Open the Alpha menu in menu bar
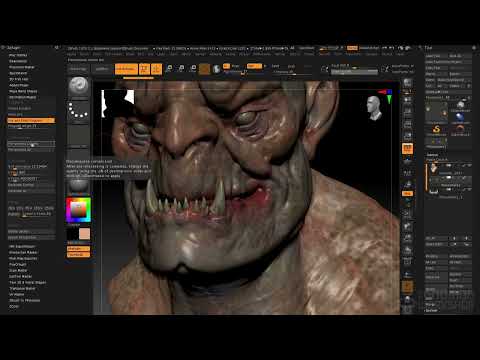Image resolution: width=480 pixels, height=360 pixels. 71,54
